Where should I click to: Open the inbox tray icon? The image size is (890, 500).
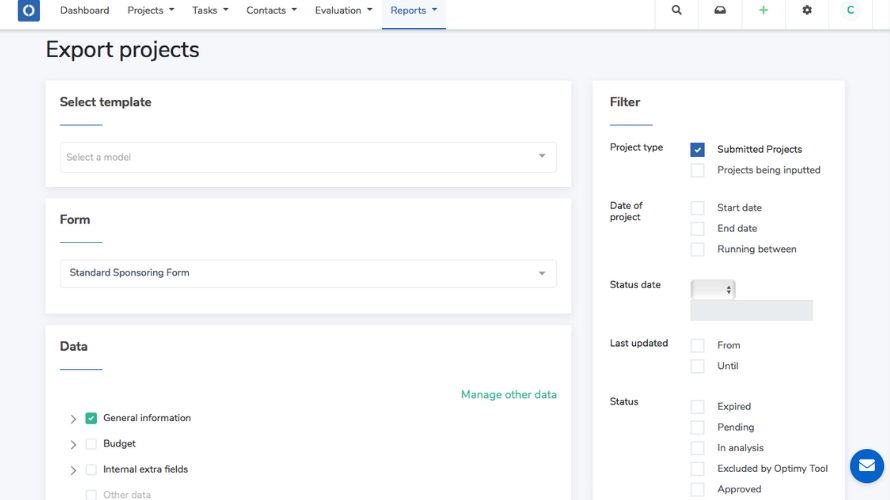click(x=720, y=11)
